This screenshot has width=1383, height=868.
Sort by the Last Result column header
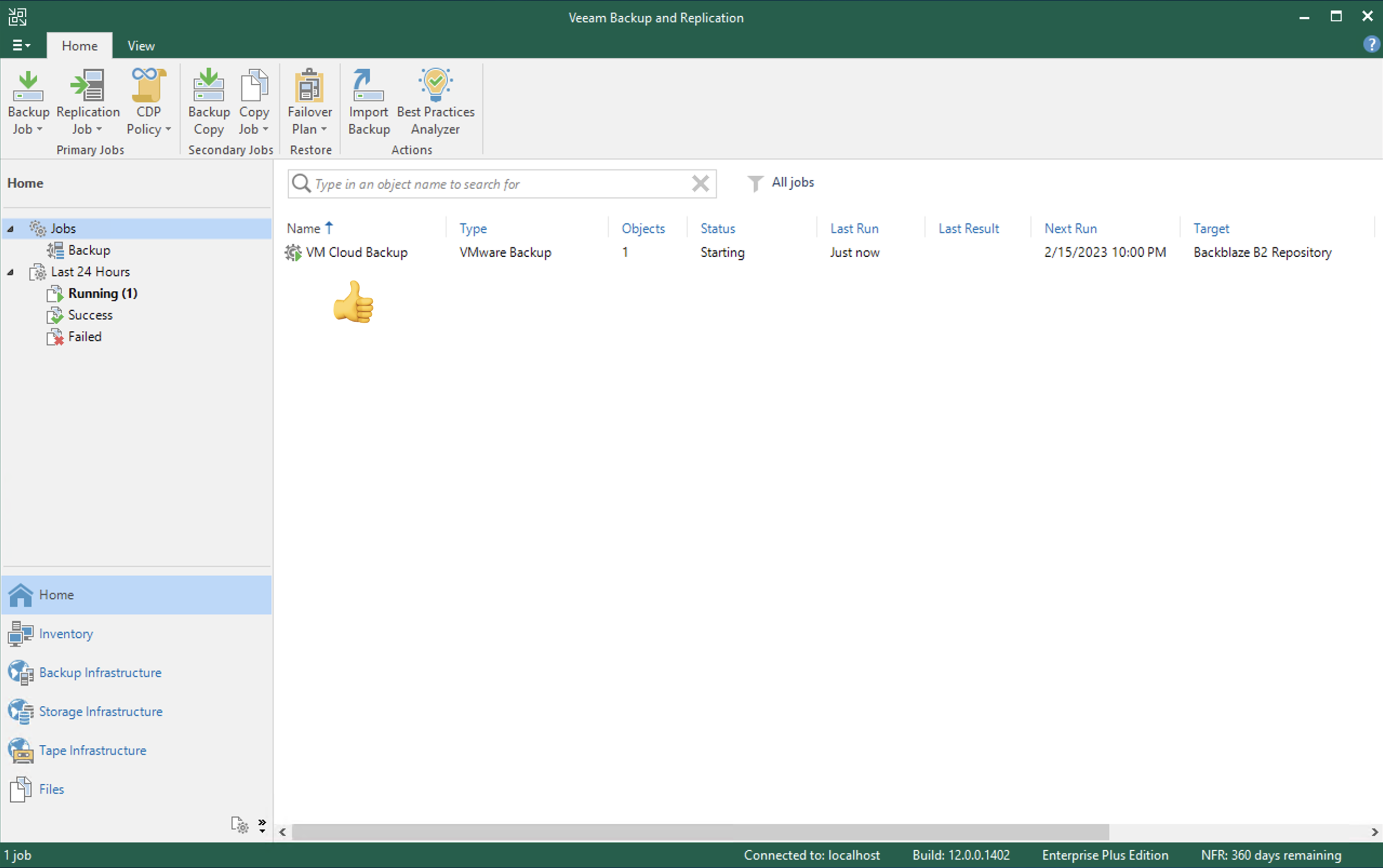point(968,229)
